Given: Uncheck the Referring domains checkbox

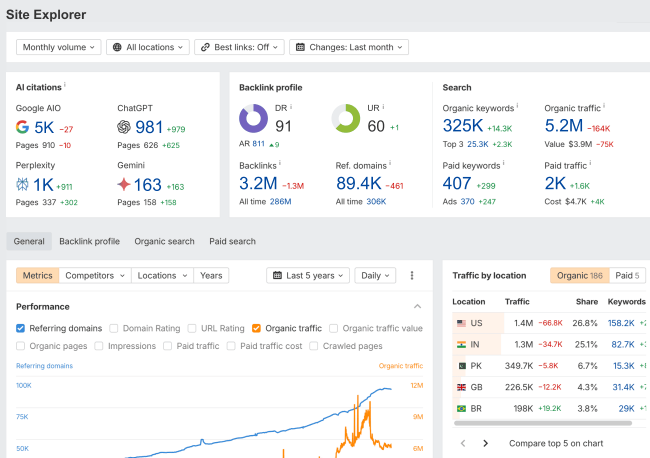Looking at the screenshot, I should pos(21,328).
